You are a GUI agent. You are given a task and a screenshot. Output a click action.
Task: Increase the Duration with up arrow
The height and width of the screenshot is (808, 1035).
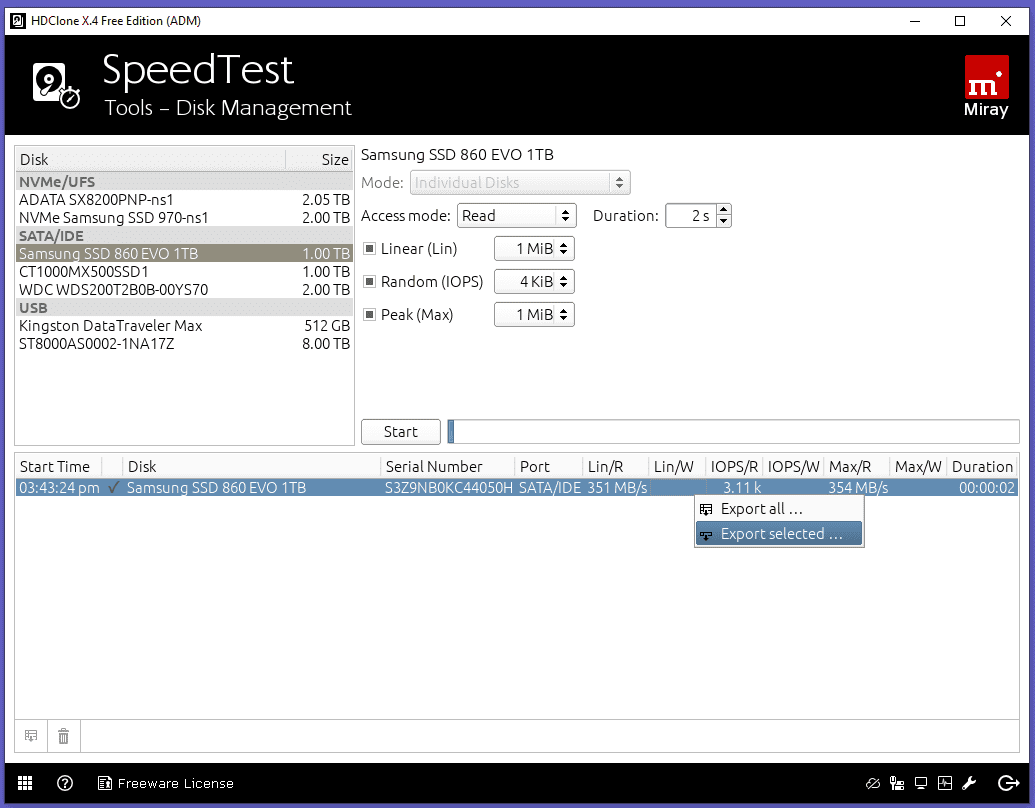(724, 210)
